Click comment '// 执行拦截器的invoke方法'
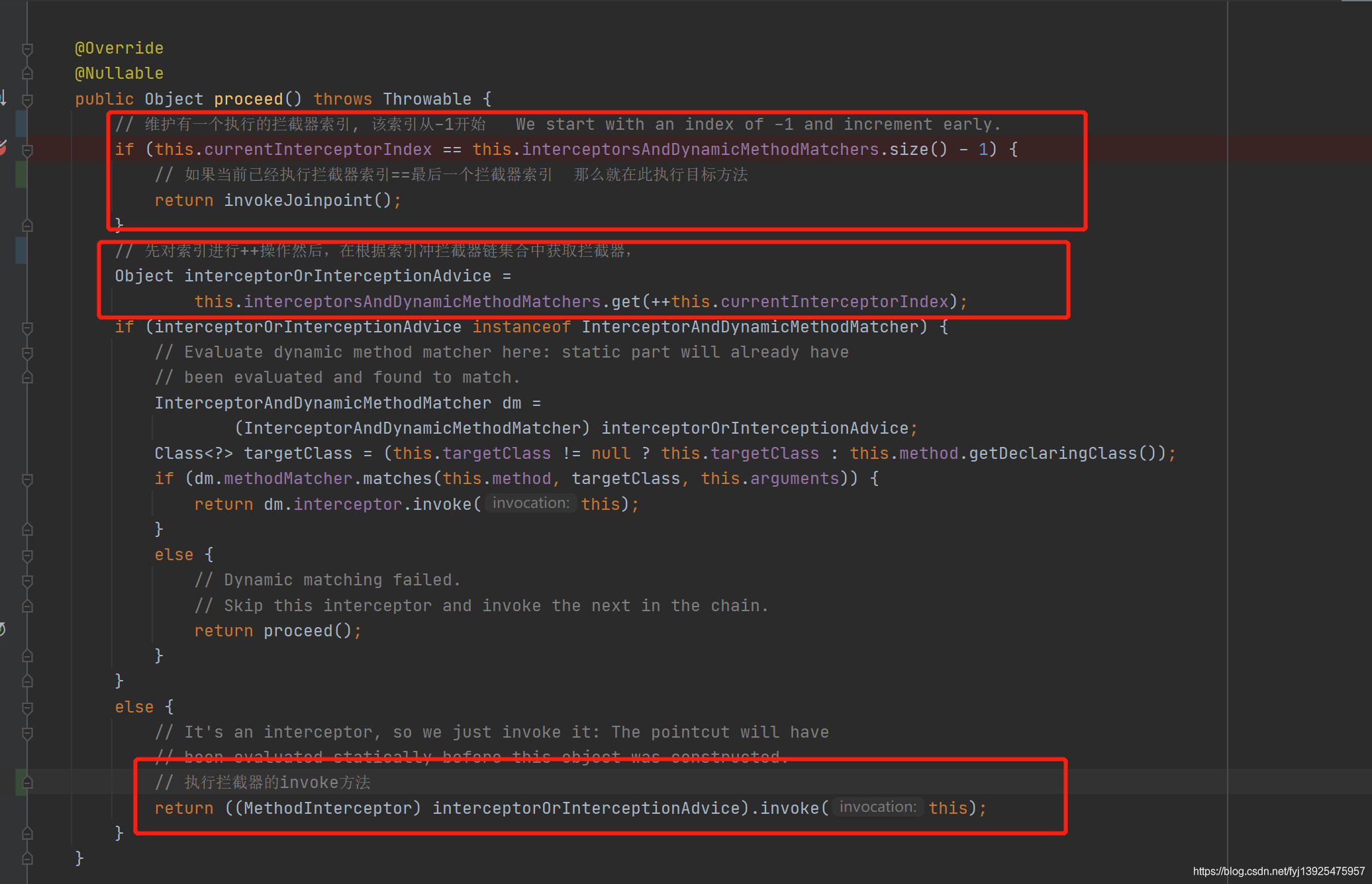 (x=262, y=783)
